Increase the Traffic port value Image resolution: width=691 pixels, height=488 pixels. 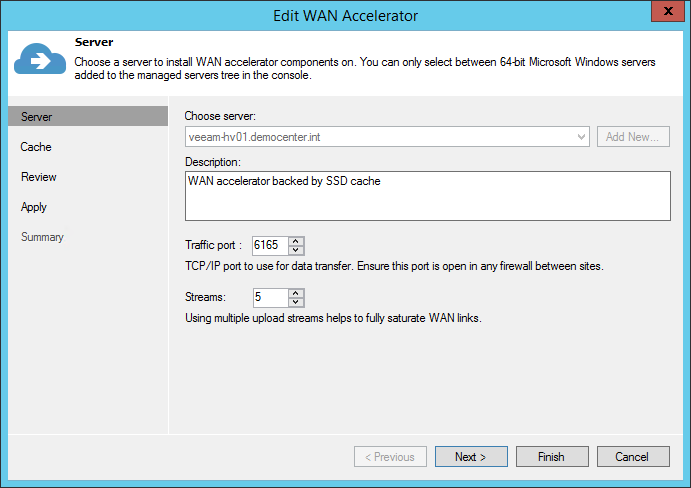(296, 241)
